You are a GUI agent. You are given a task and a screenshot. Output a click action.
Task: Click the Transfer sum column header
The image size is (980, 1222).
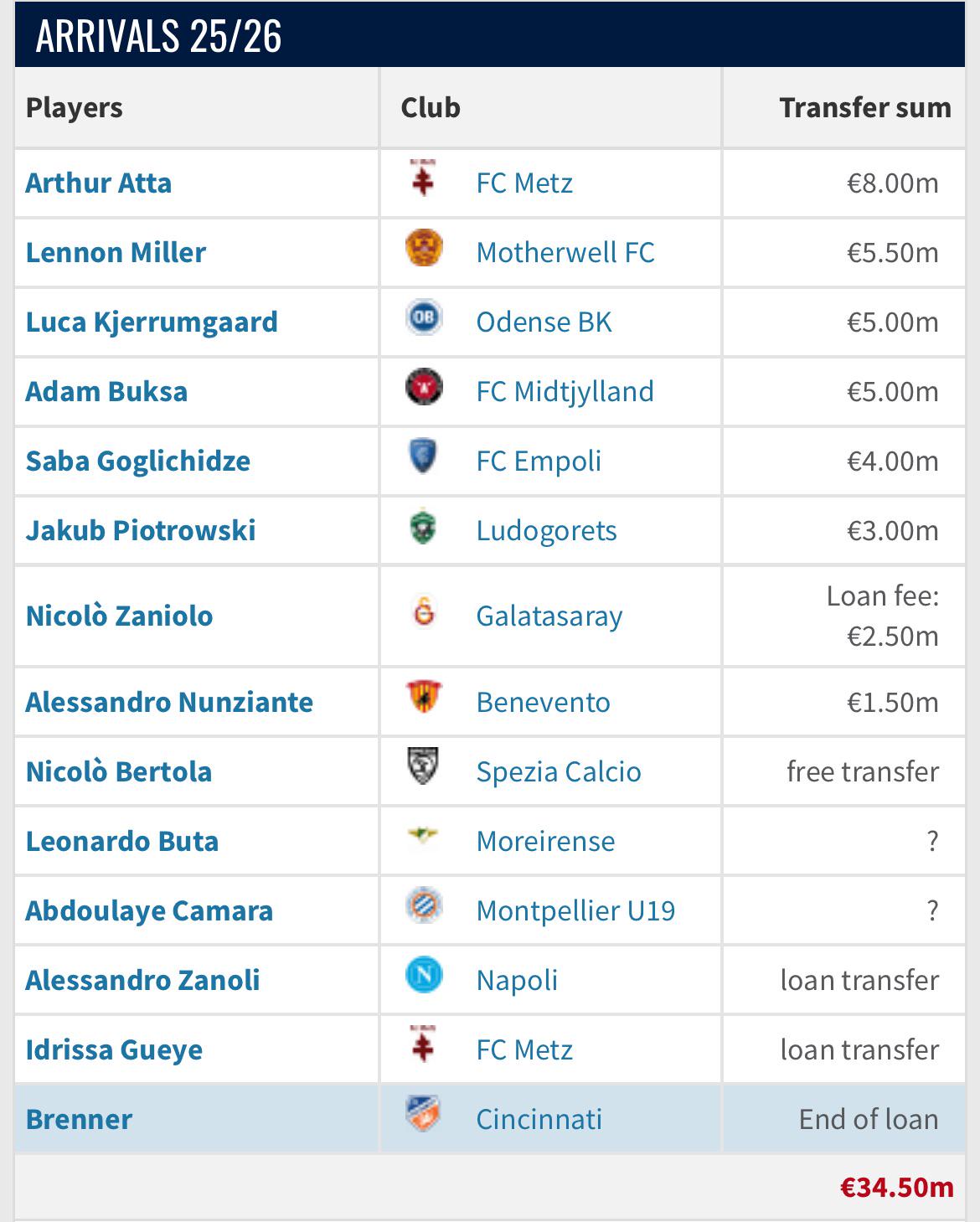[x=865, y=107]
